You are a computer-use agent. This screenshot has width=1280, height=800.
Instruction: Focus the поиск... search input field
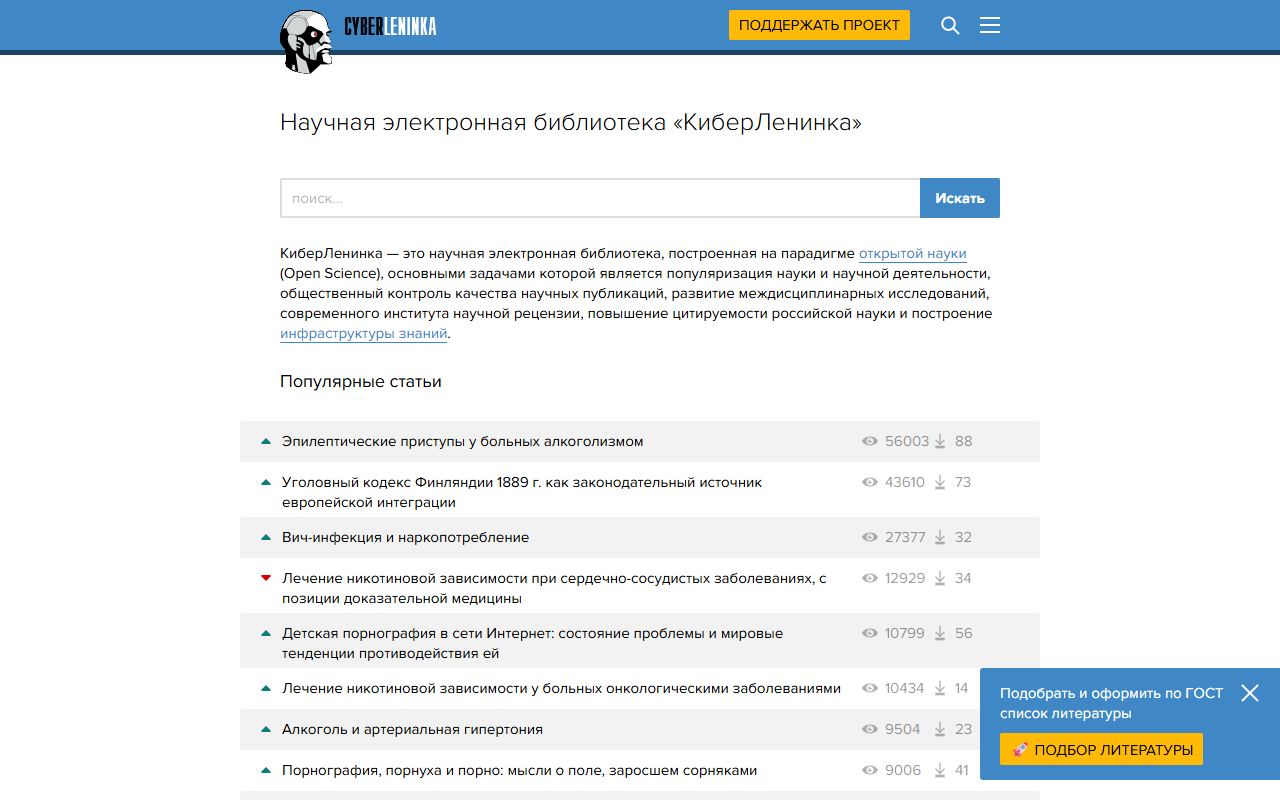(600, 198)
